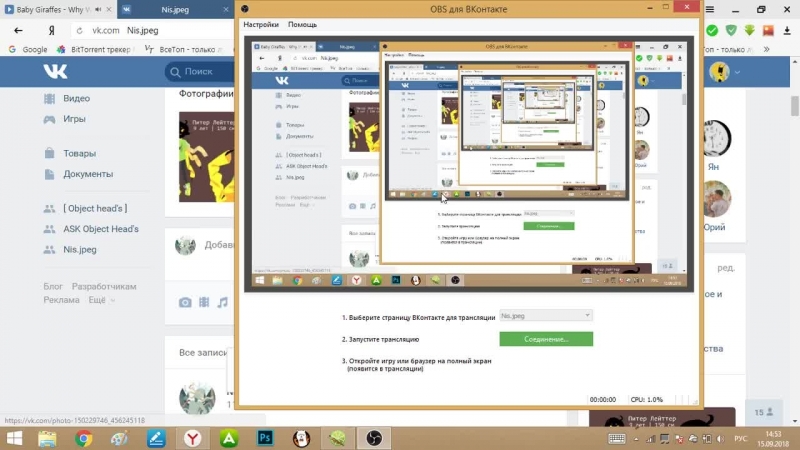Click the VK Поиск search field
The image size is (800, 450).
tap(199, 72)
